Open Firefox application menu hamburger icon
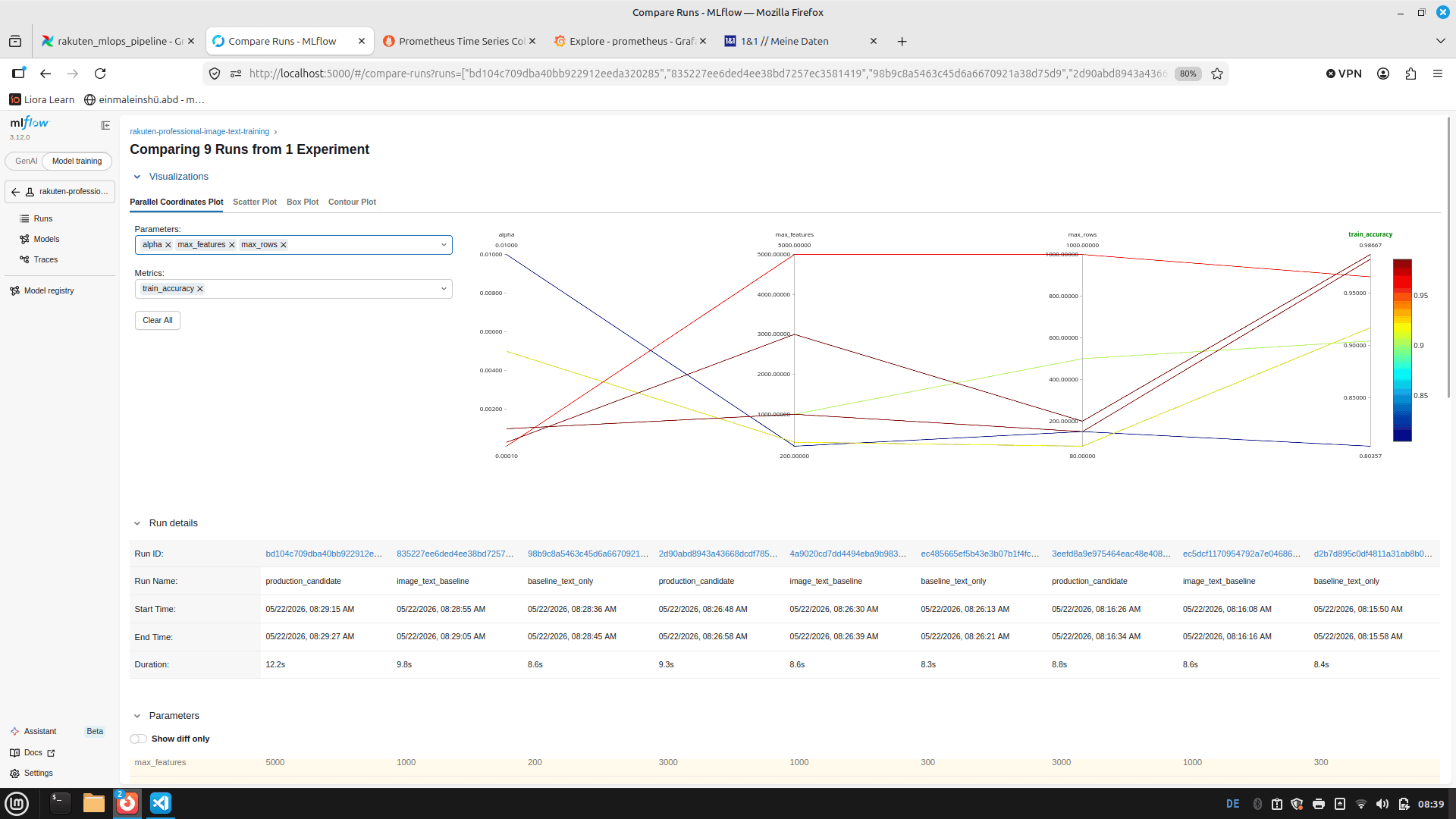The height and width of the screenshot is (819, 1456). [1438, 74]
